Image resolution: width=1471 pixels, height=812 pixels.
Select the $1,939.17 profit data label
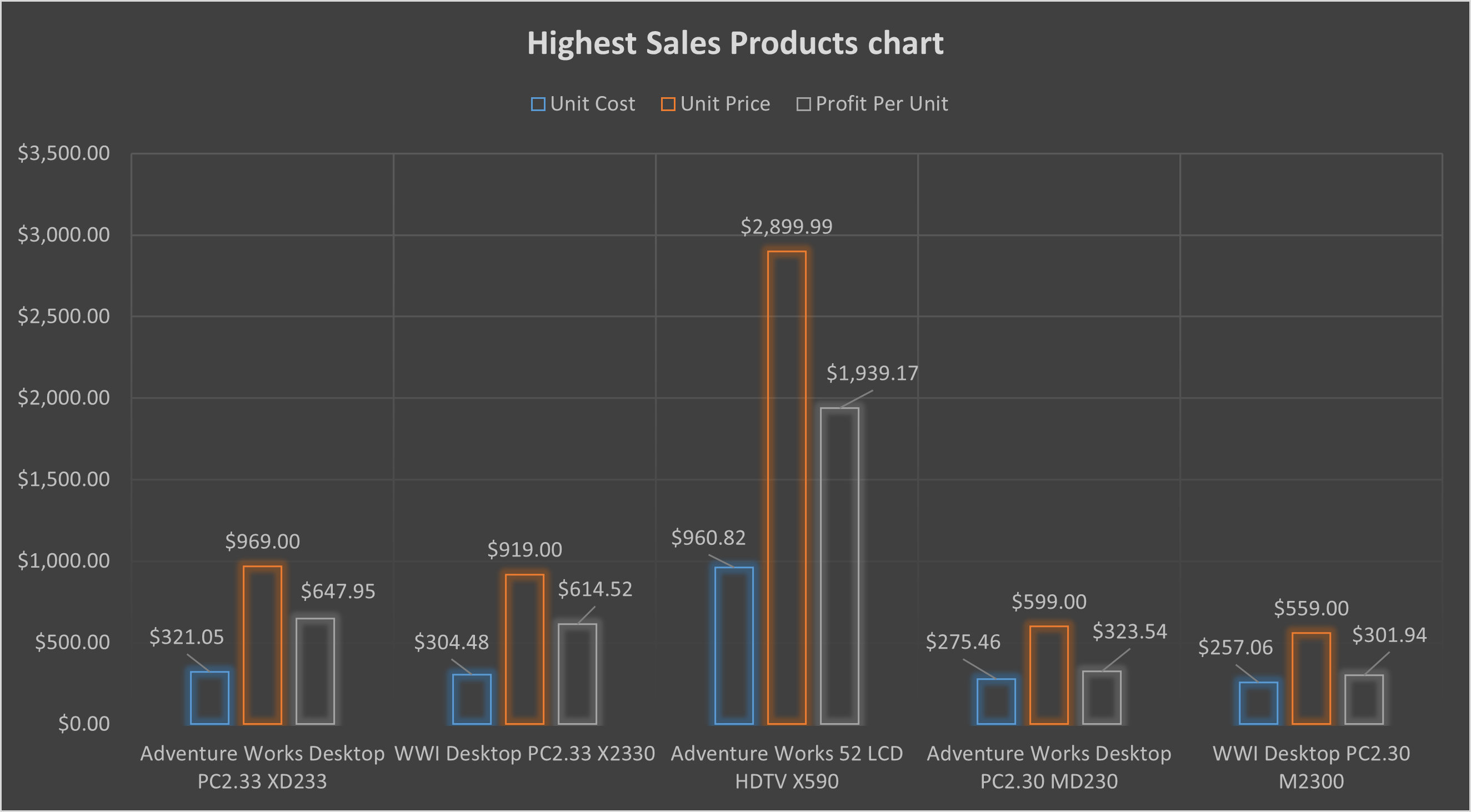872,373
